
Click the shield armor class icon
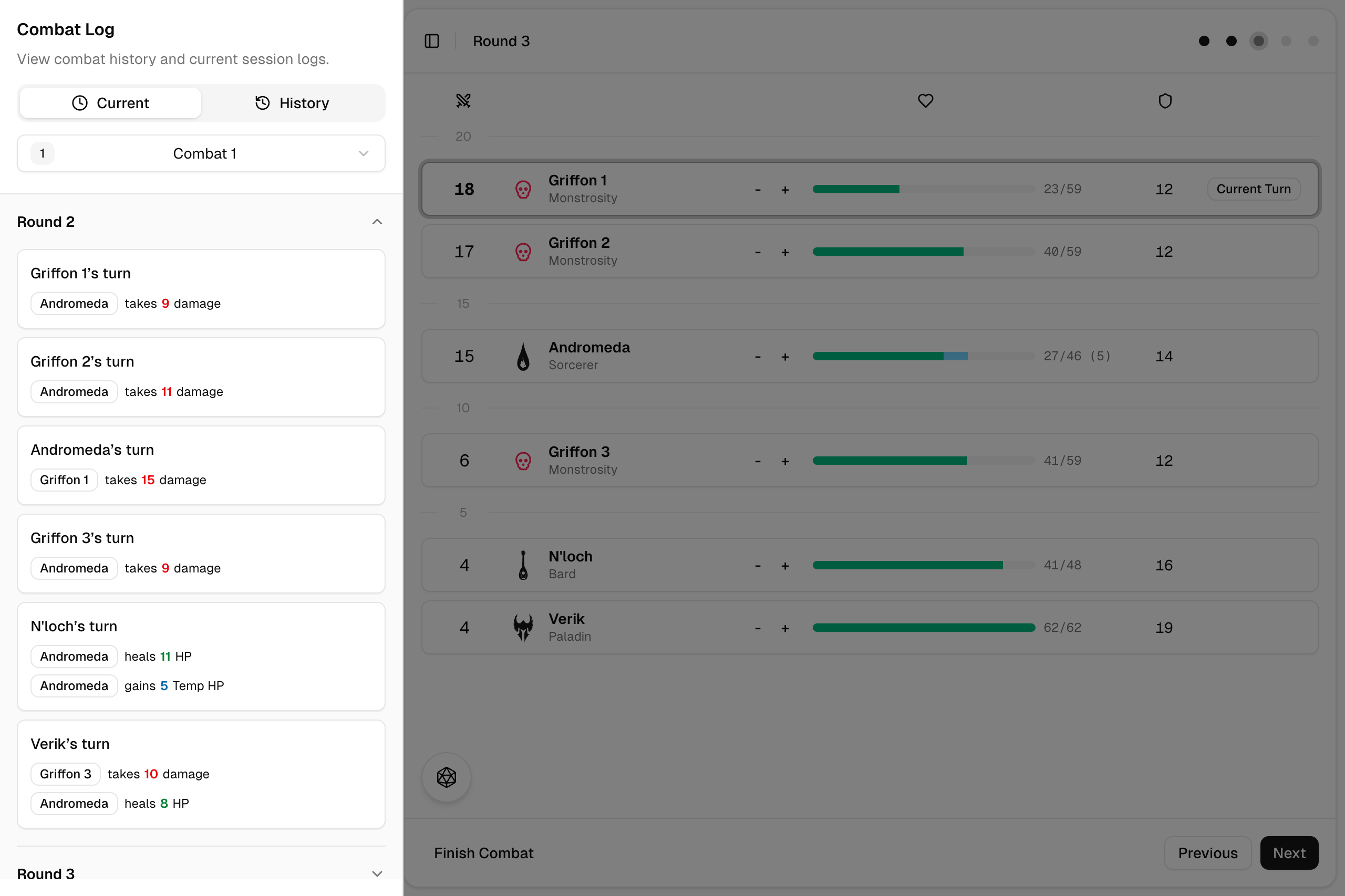1164,101
